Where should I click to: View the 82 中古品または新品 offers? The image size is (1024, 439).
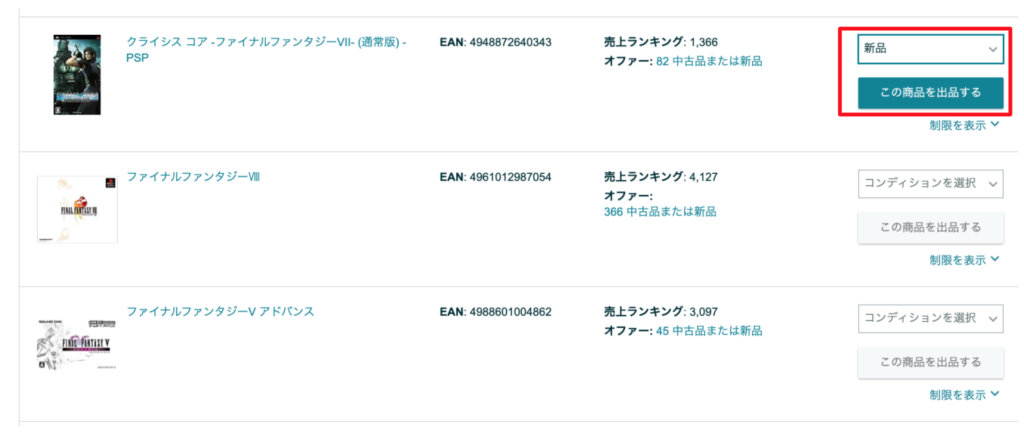click(709, 61)
